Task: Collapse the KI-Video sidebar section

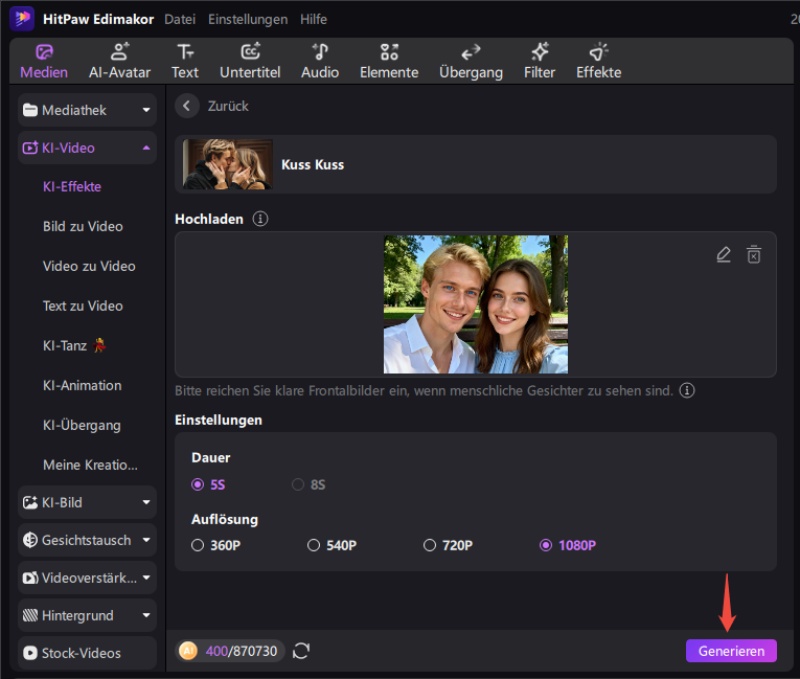Action: coord(87,148)
